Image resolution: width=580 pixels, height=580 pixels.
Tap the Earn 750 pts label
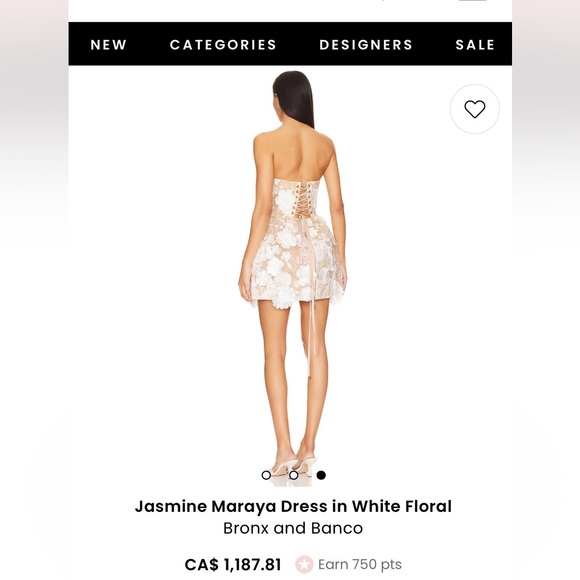coord(360,564)
